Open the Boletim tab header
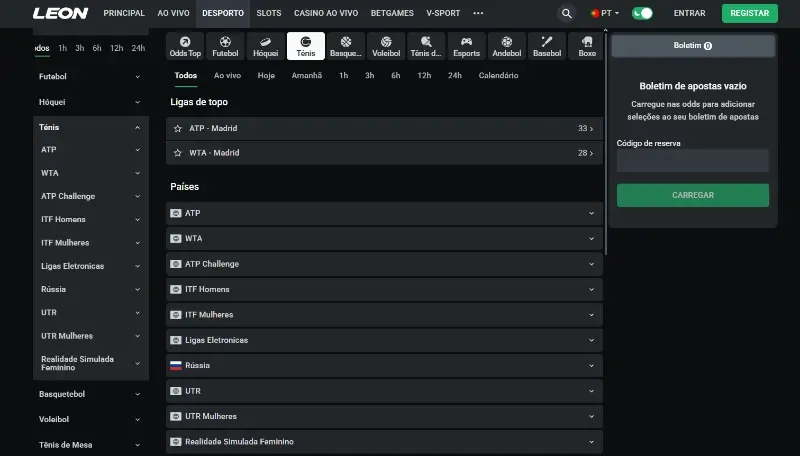 [692, 46]
